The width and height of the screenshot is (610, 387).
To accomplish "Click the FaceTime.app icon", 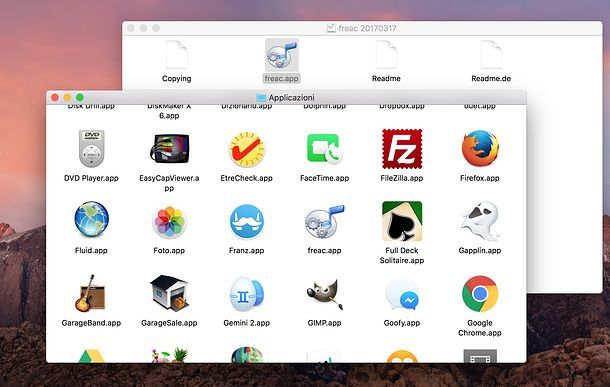I will pos(324,149).
